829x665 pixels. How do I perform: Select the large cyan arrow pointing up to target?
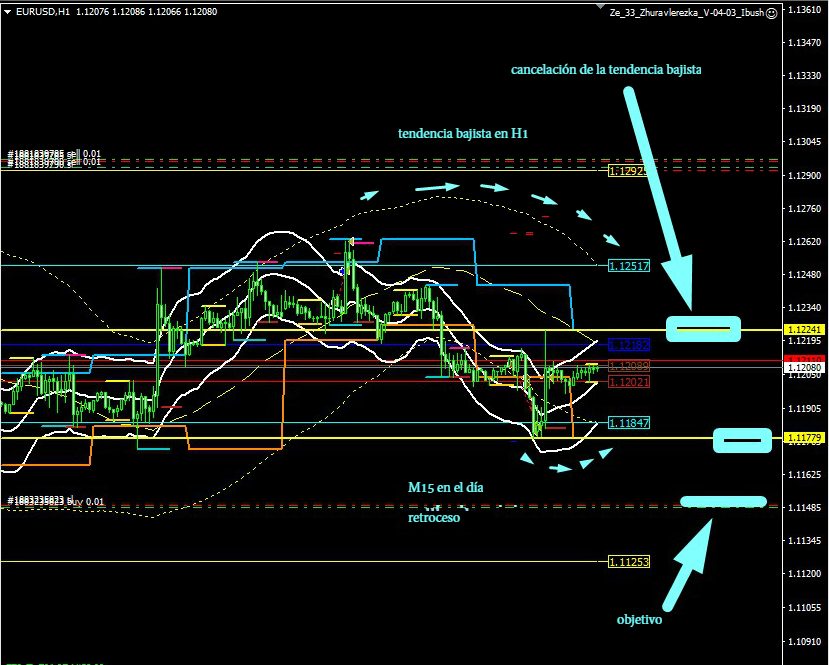[690, 565]
